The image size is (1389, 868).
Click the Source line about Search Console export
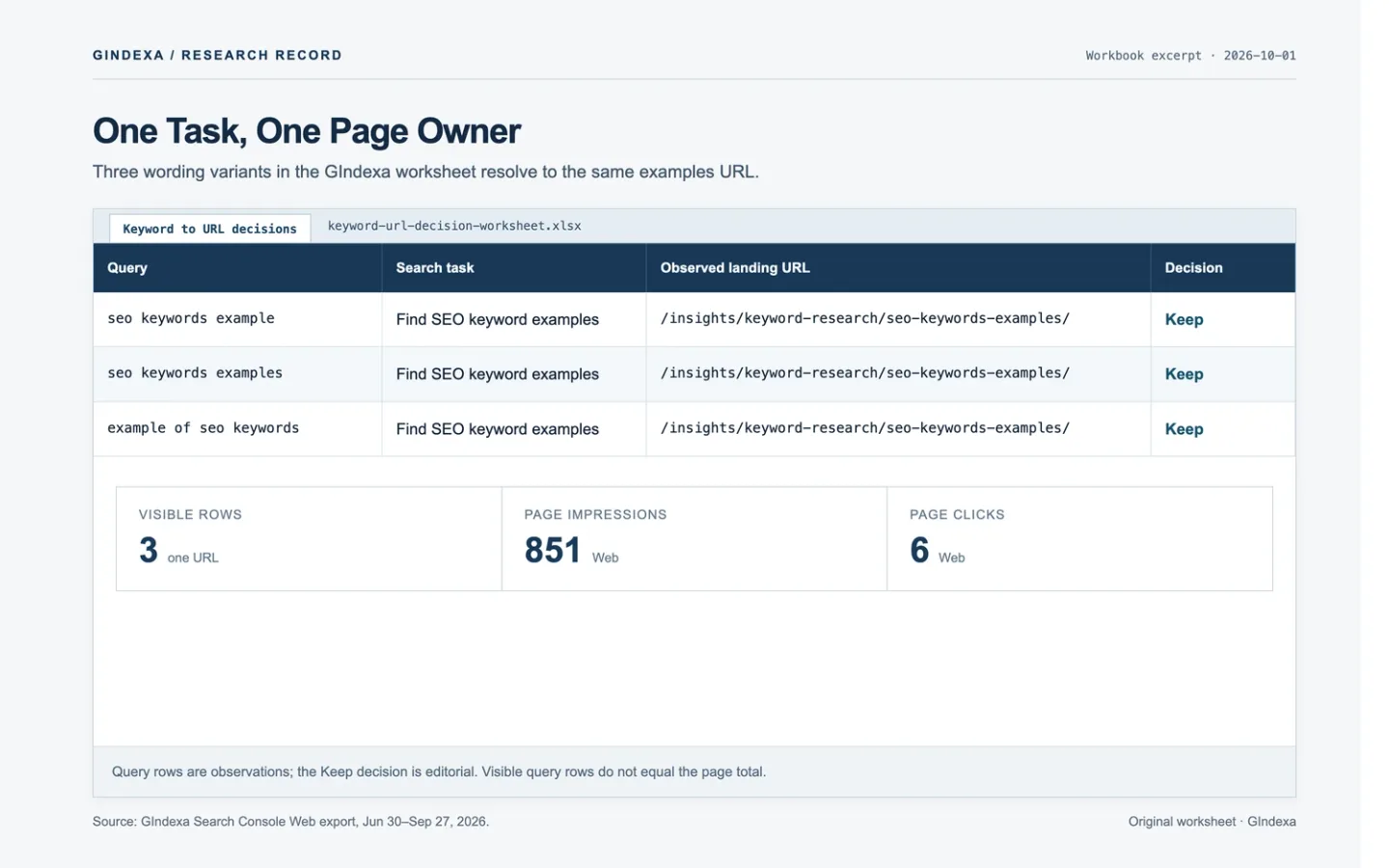(290, 822)
